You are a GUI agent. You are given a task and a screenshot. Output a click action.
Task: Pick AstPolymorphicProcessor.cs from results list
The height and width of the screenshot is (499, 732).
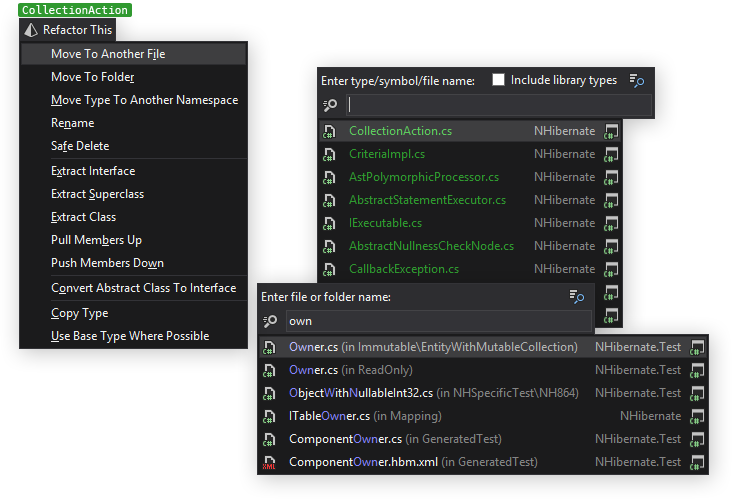[x=423, y=177]
